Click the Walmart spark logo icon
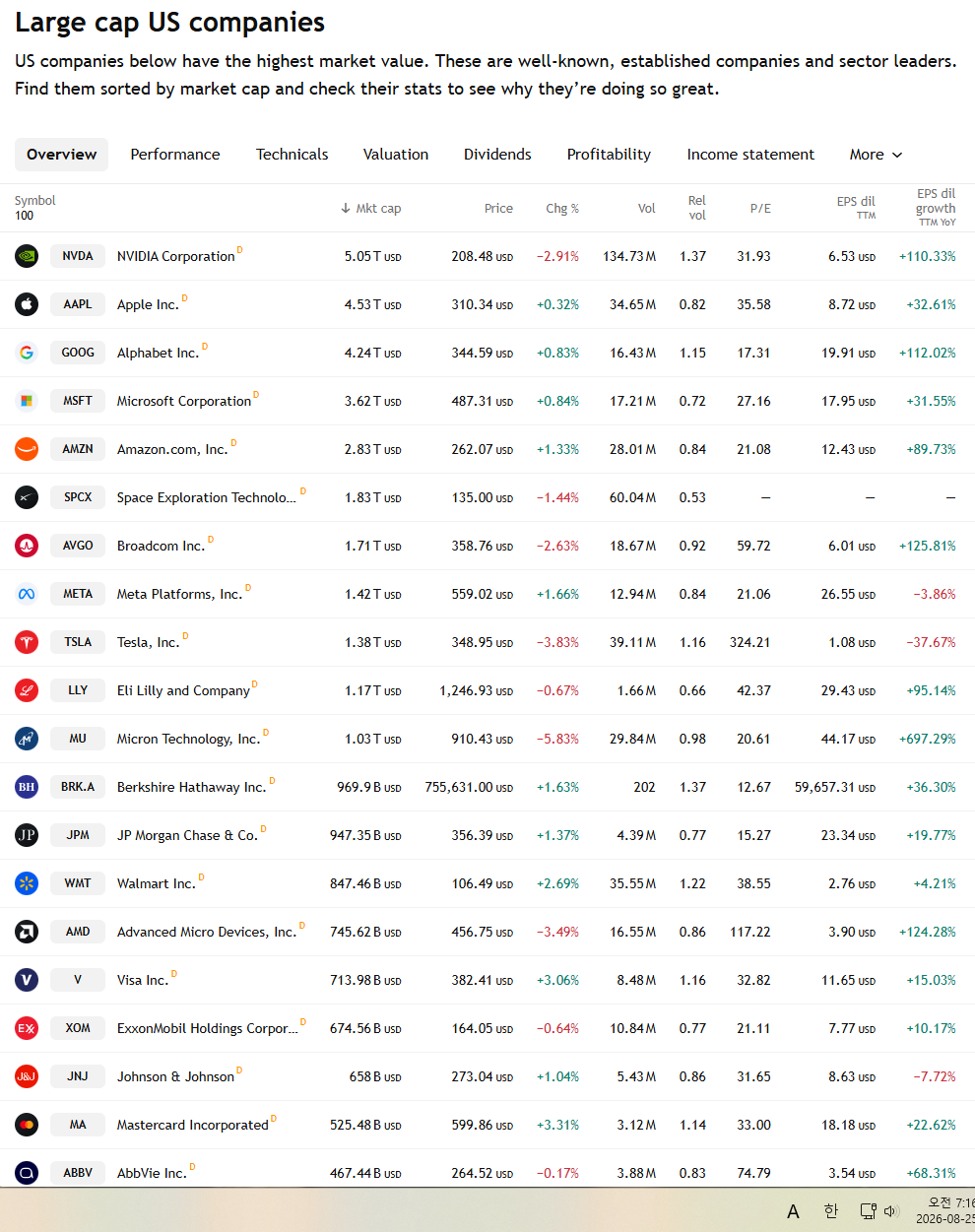Viewport: 975px width, 1232px height. (27, 883)
